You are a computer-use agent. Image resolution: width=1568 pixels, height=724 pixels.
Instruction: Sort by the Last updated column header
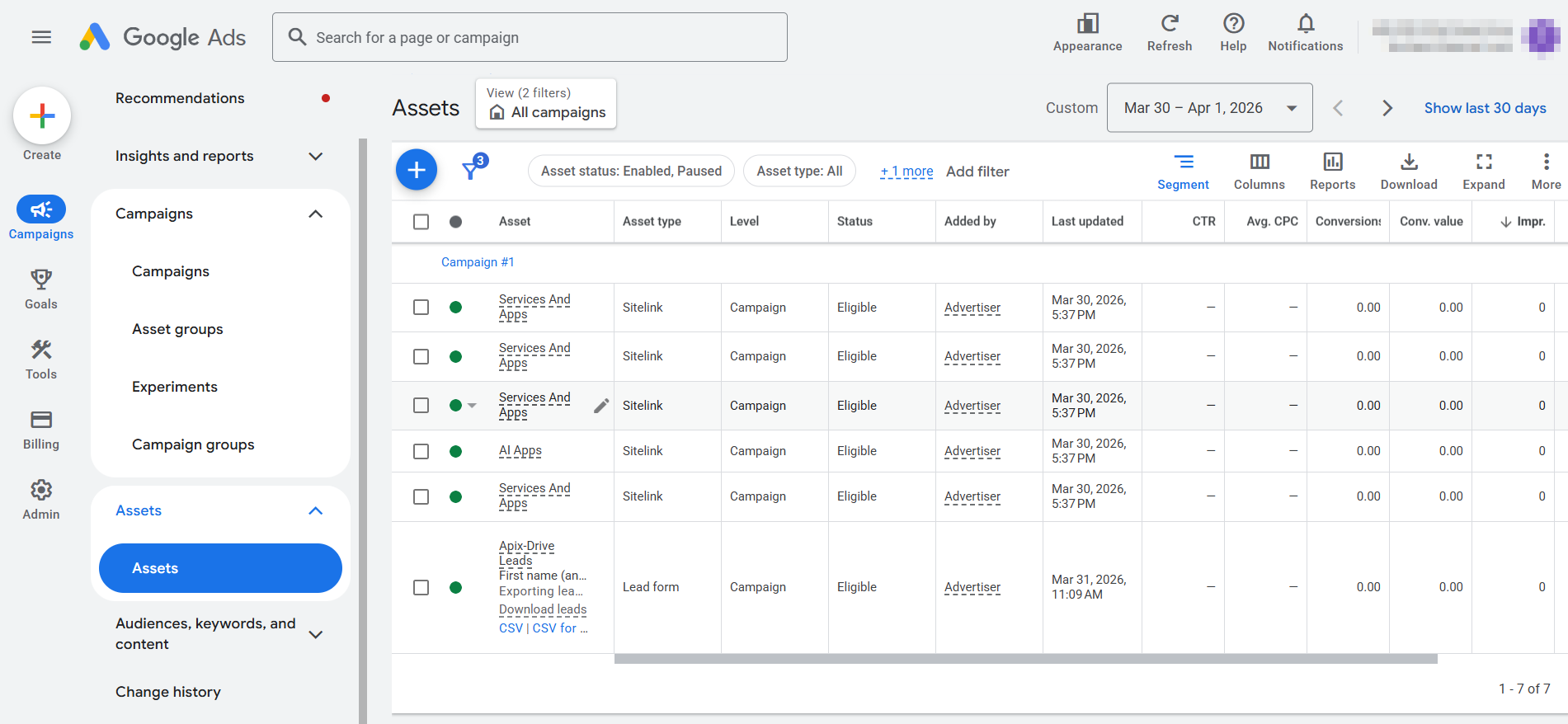[1087, 222]
